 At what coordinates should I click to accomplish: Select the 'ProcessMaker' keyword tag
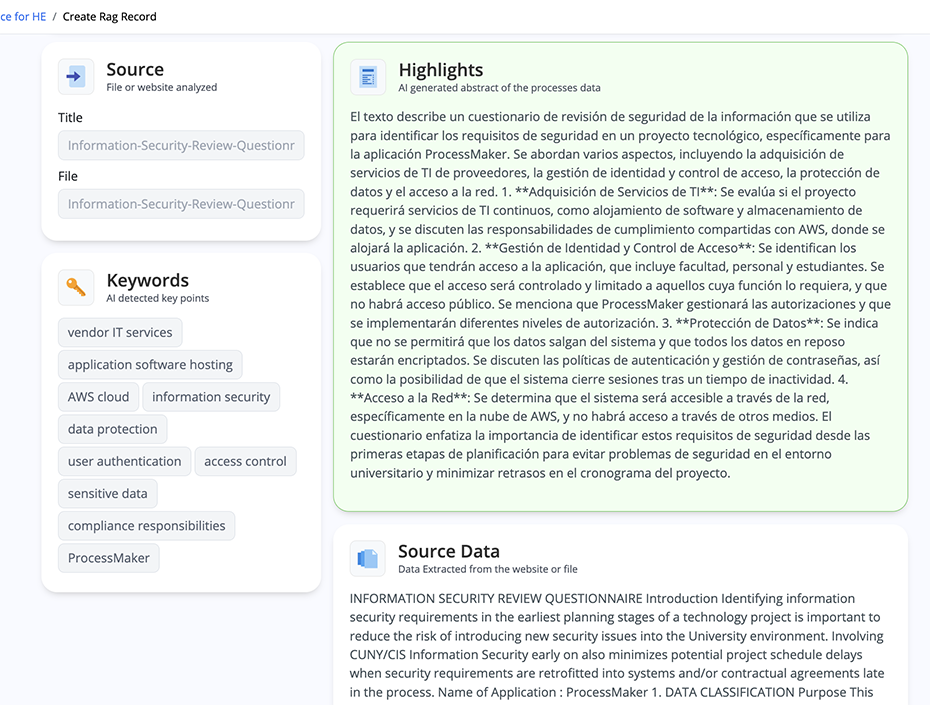(x=109, y=558)
